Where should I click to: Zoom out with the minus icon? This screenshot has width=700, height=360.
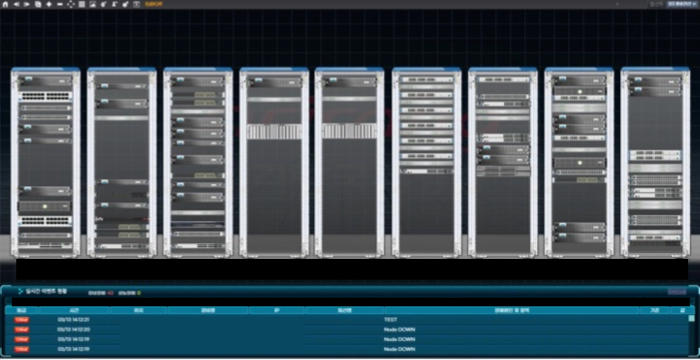pyautogui.click(x=60, y=4)
